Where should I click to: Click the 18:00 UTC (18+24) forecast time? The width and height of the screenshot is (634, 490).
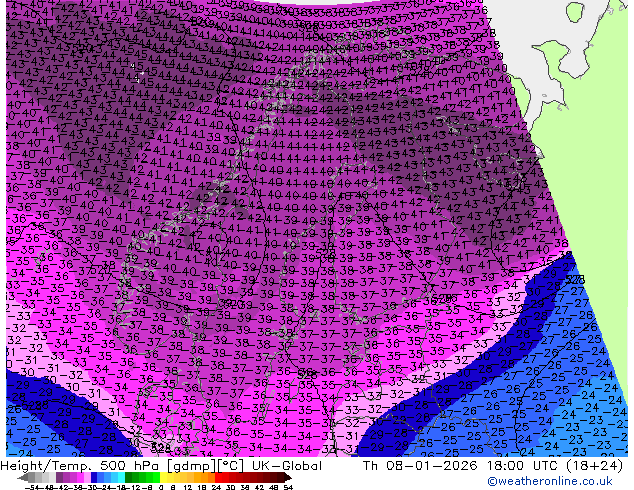tap(555, 466)
